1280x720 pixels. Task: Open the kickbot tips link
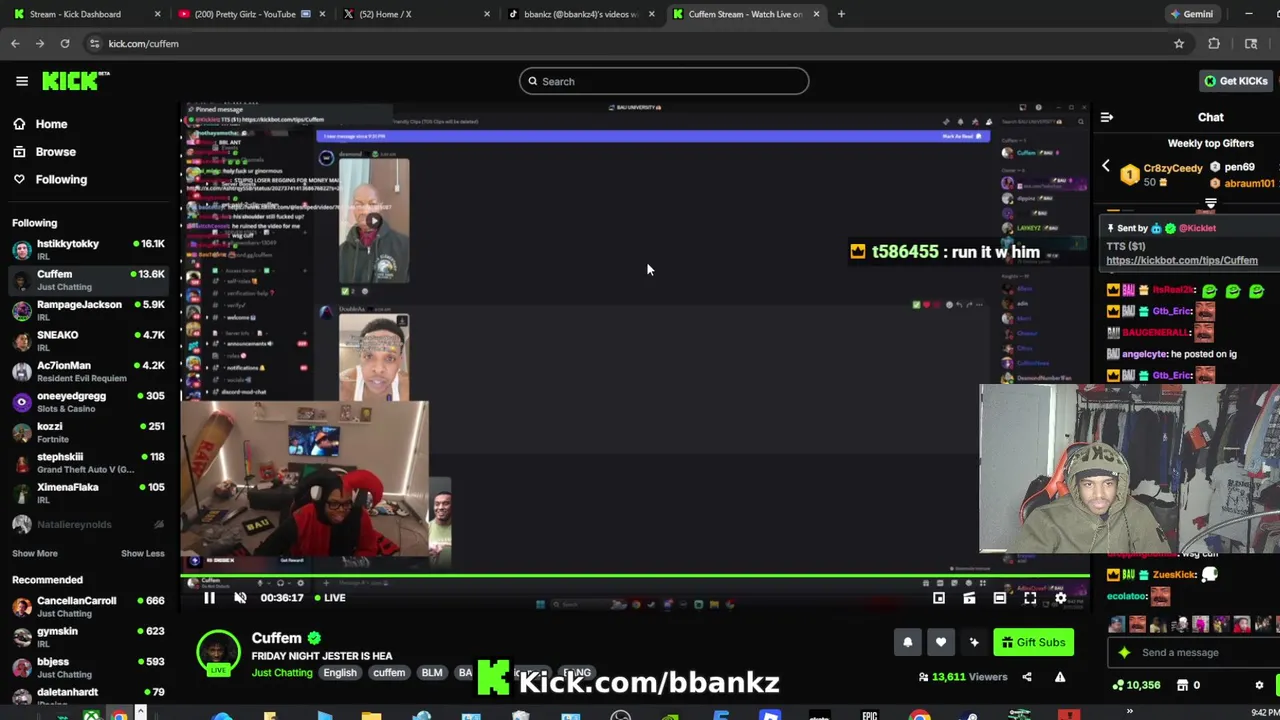(1182, 260)
